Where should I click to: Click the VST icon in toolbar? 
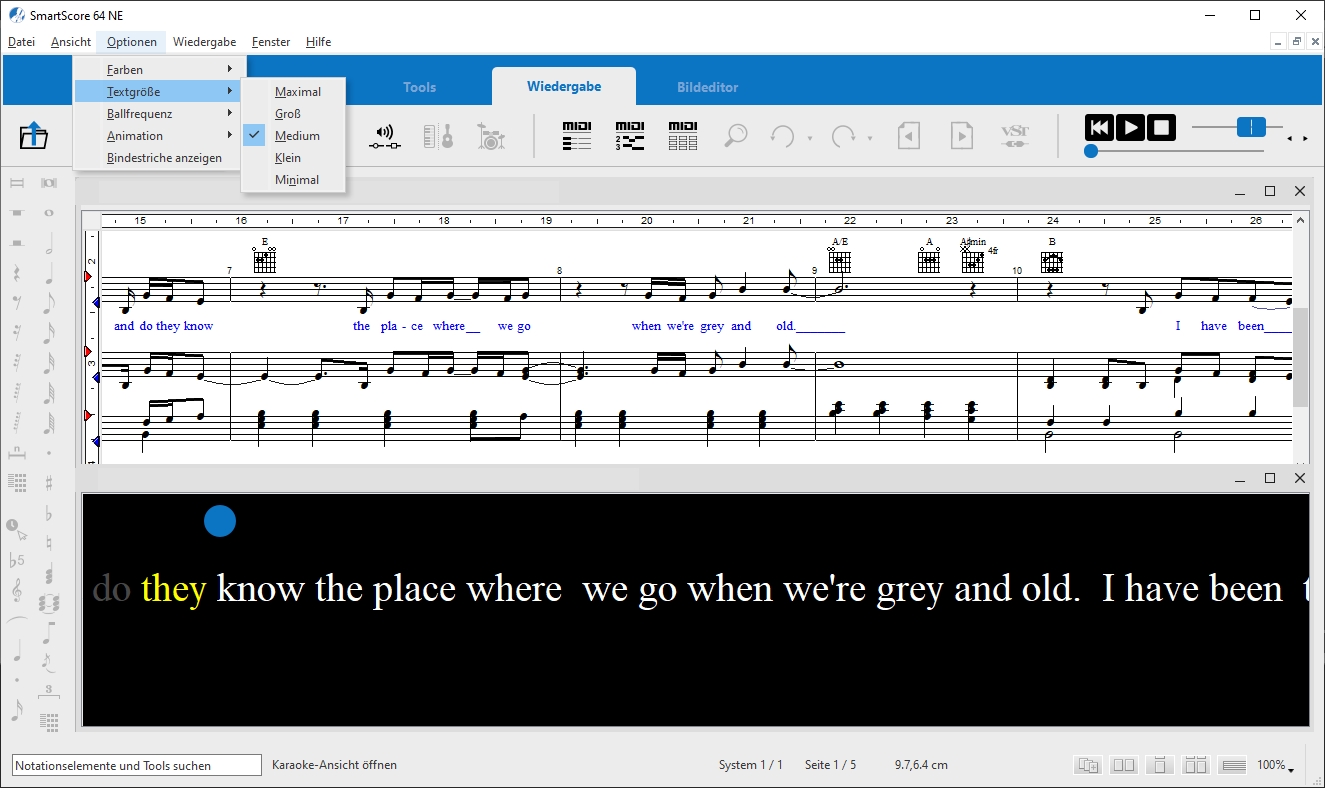click(x=1015, y=136)
